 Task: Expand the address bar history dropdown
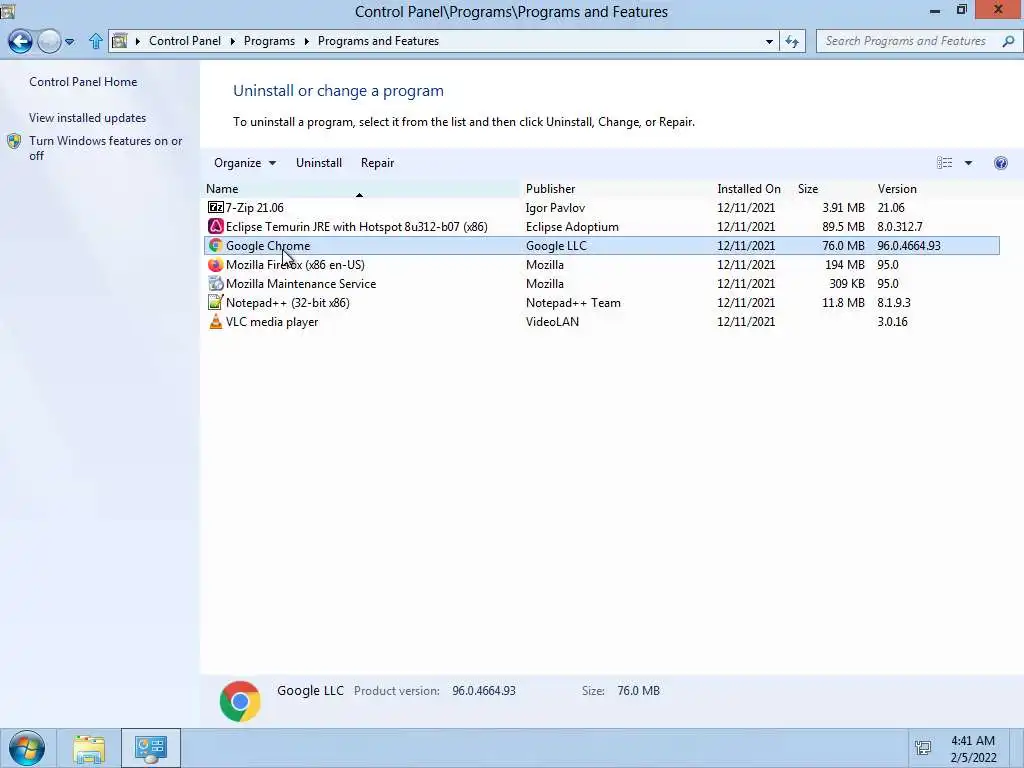pyautogui.click(x=769, y=41)
